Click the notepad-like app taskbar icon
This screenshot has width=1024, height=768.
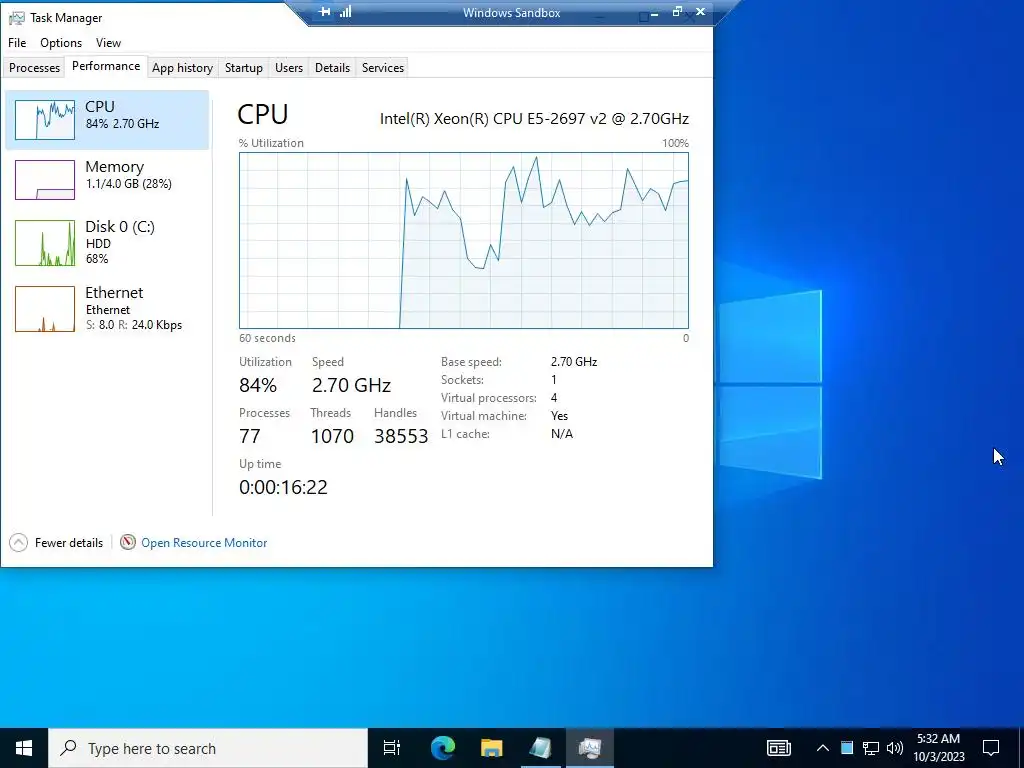point(540,748)
